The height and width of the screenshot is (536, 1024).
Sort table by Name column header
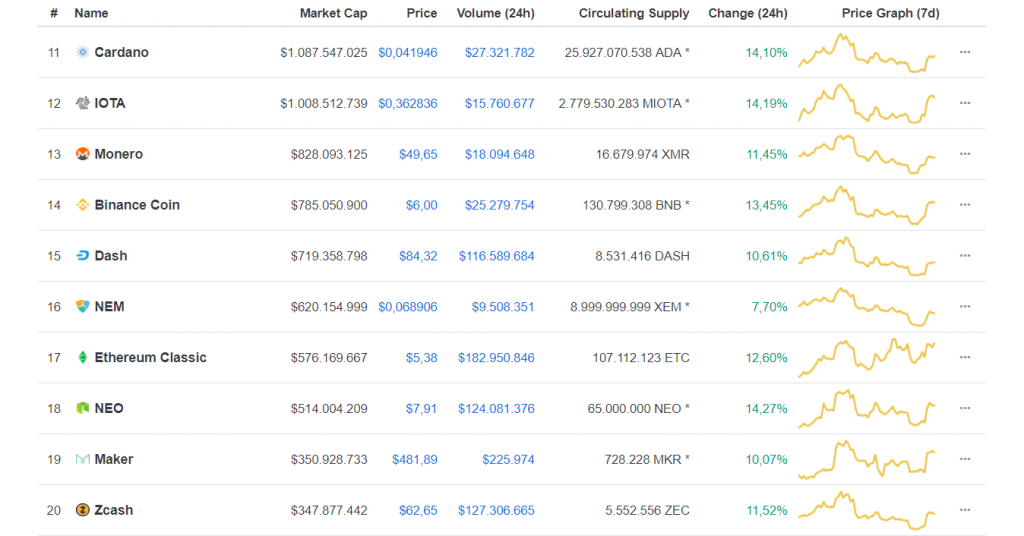91,13
